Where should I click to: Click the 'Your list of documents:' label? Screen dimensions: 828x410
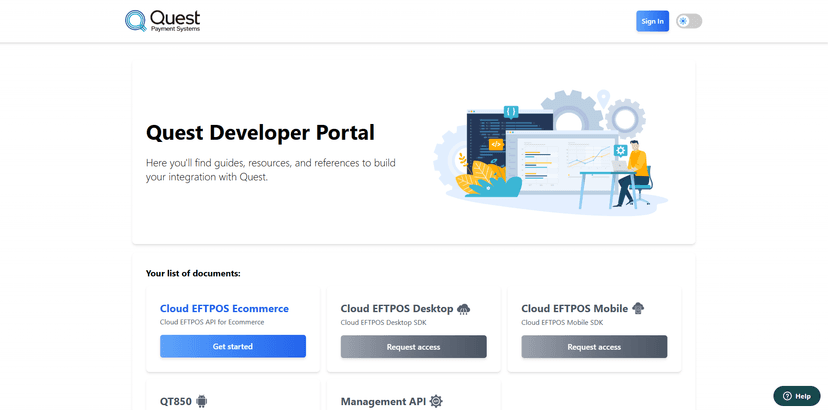pyautogui.click(x=193, y=273)
